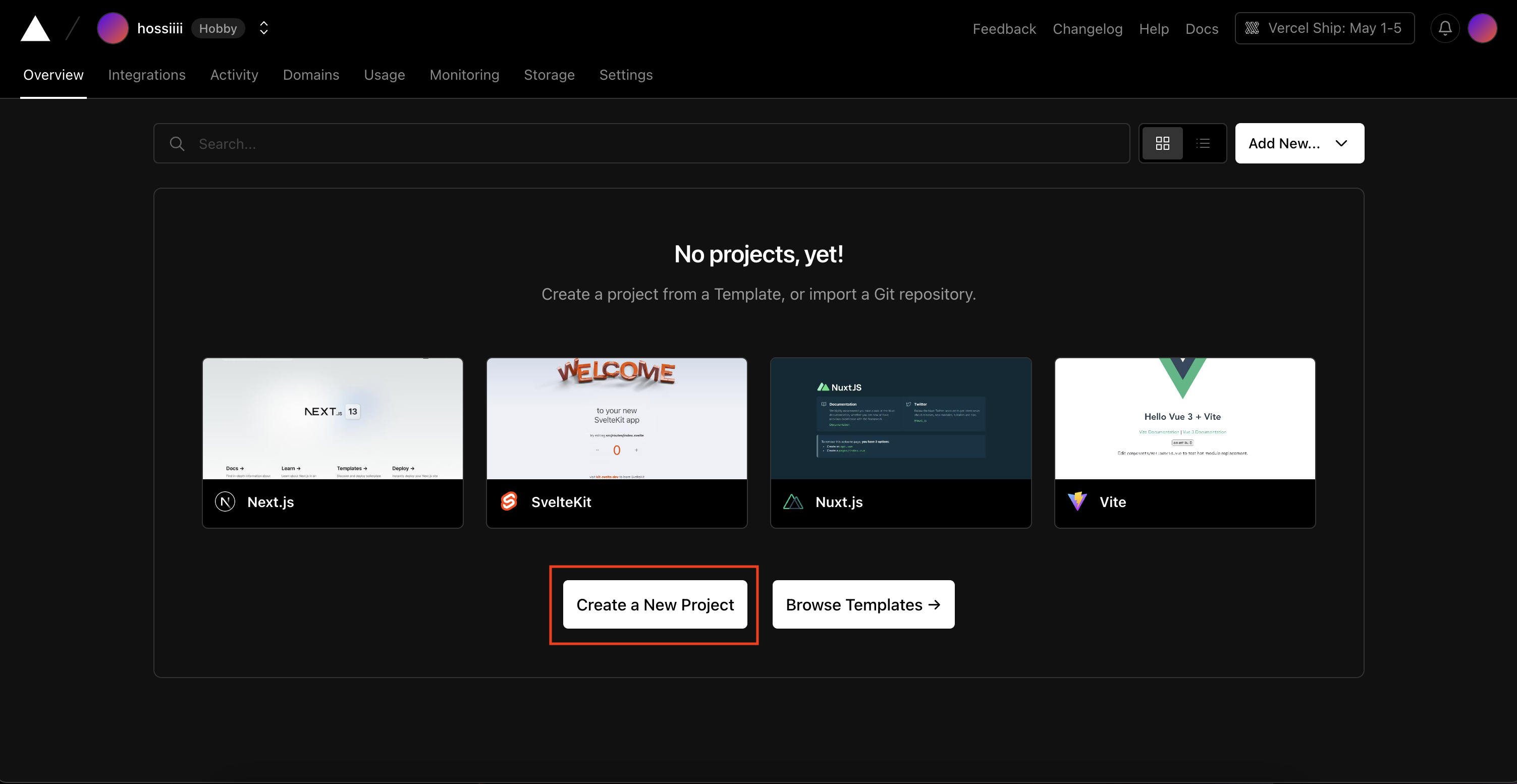Open the Monitoring tab
This screenshot has height=784, width=1517.
[464, 75]
